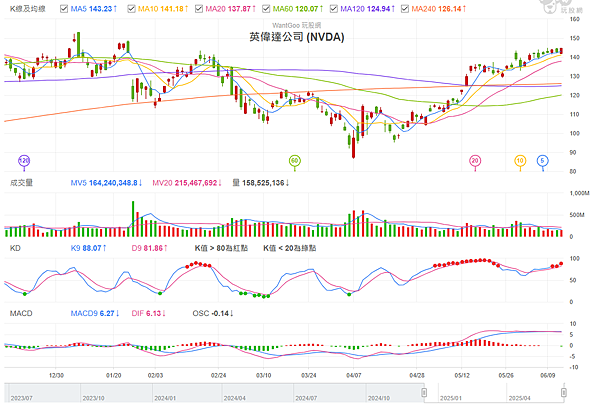Click the K值 > 80 legend text
Screen dimensions: 600x409
pos(221,248)
